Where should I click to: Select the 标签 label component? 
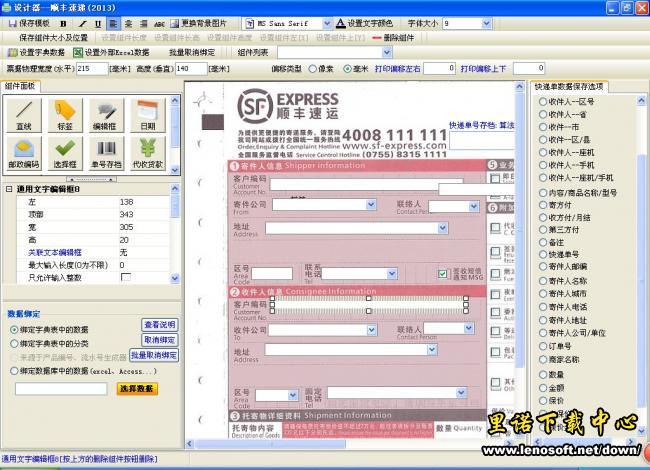pos(65,116)
